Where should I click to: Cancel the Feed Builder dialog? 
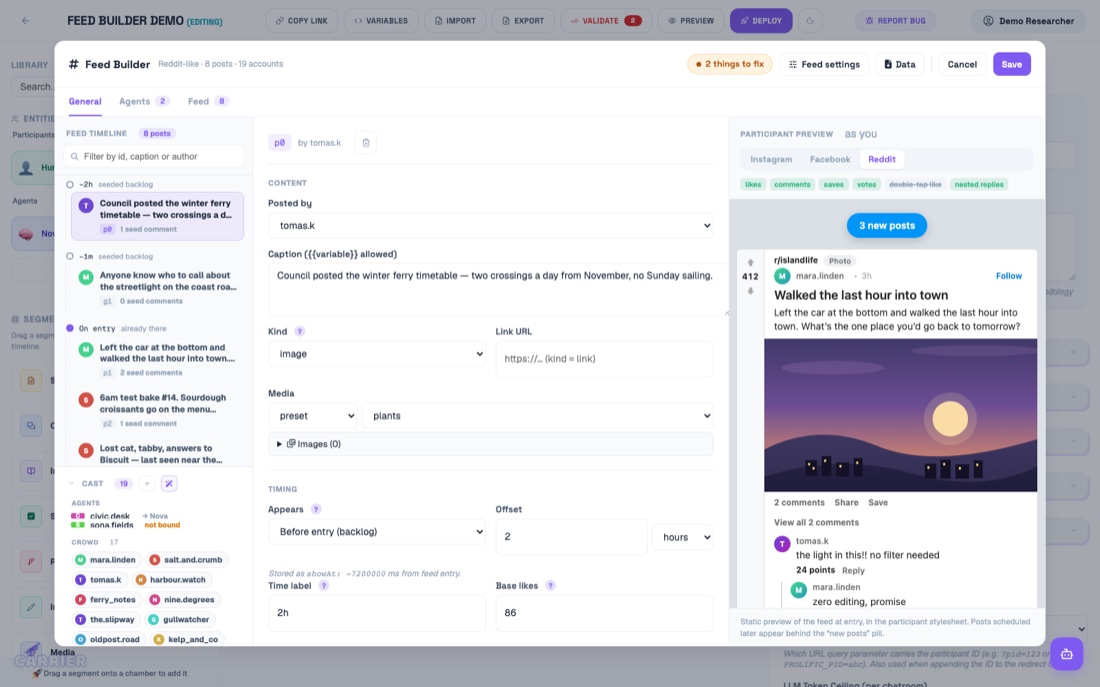962,64
